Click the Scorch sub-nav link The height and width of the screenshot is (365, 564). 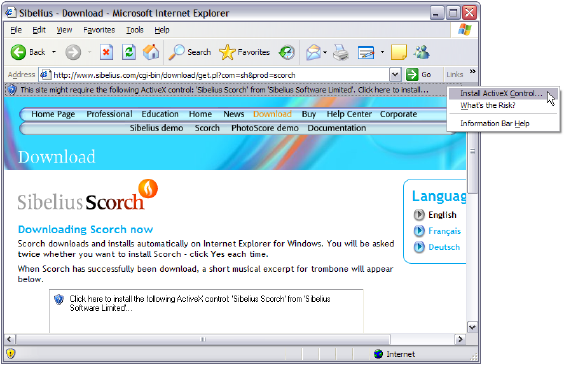207,128
